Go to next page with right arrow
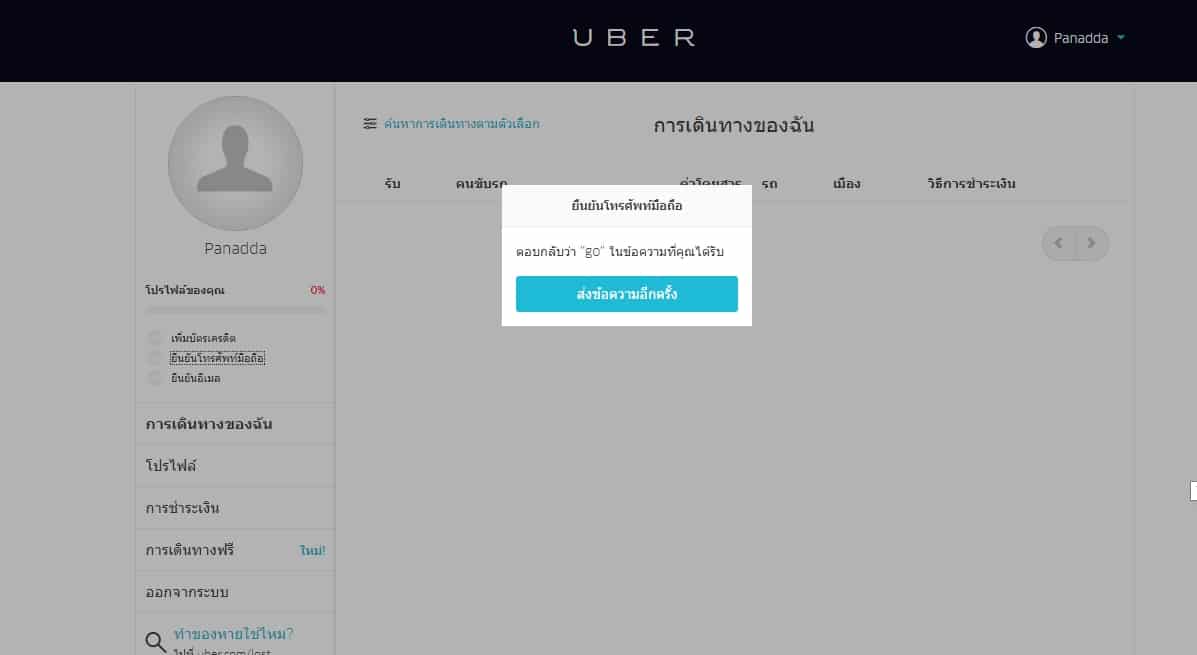1197x655 pixels. [x=1092, y=244]
